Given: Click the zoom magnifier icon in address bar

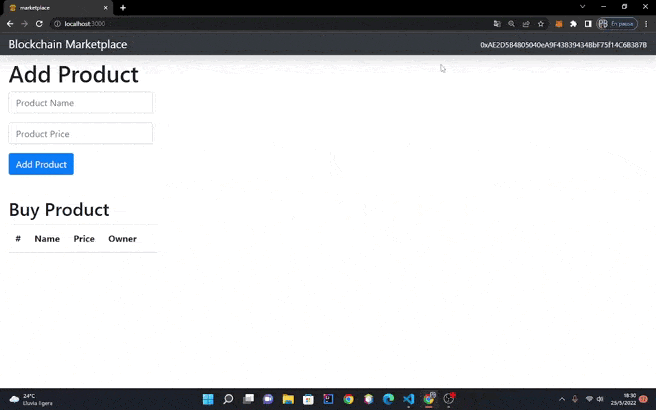Looking at the screenshot, I should point(511,24).
